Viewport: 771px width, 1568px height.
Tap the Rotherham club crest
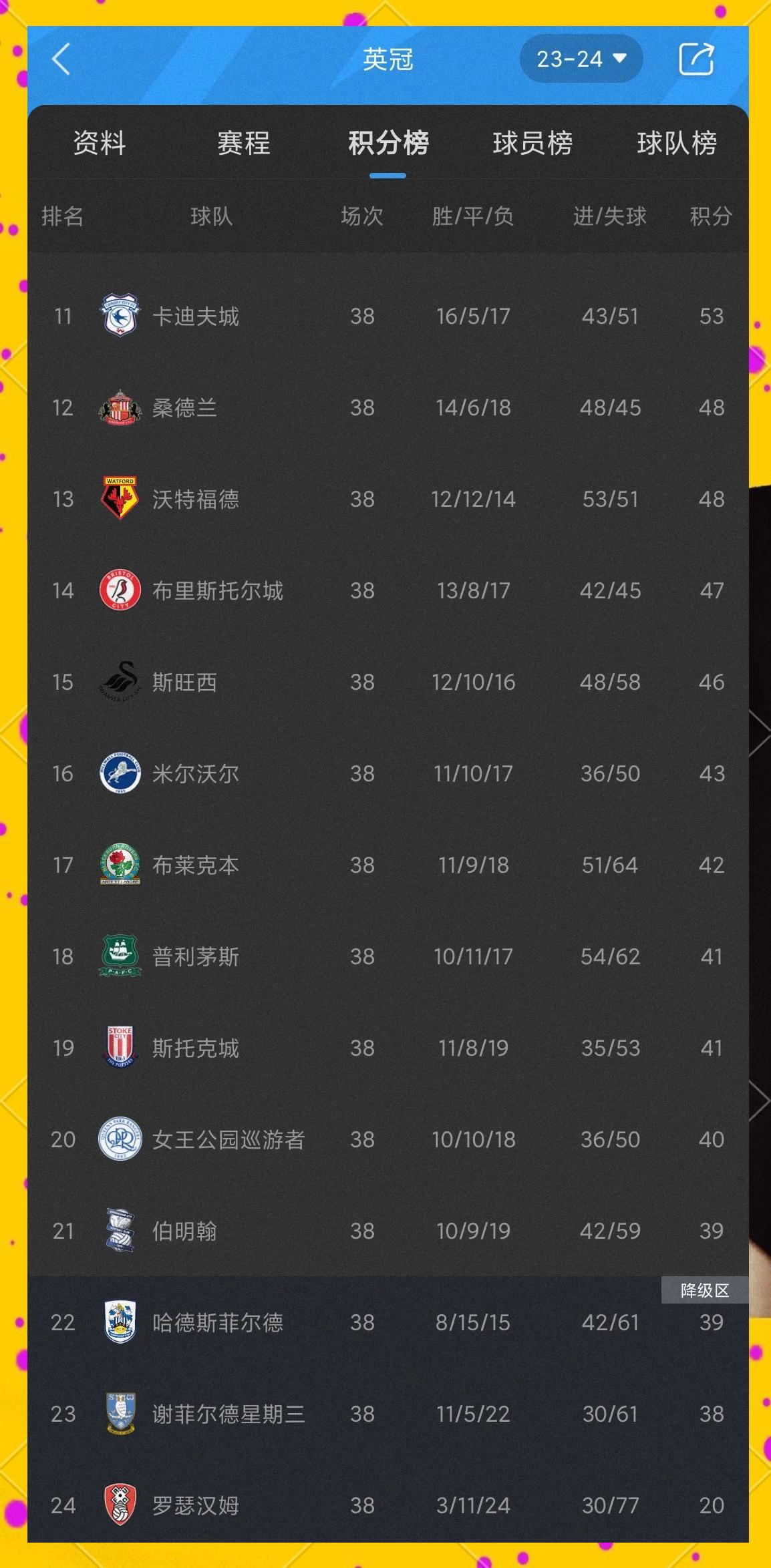(120, 1505)
